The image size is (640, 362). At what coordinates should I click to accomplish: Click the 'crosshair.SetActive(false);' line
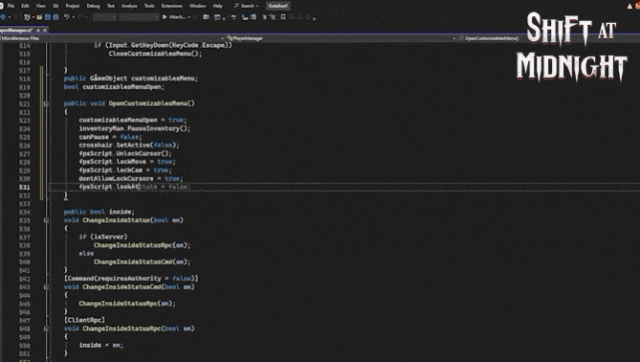[129, 145]
